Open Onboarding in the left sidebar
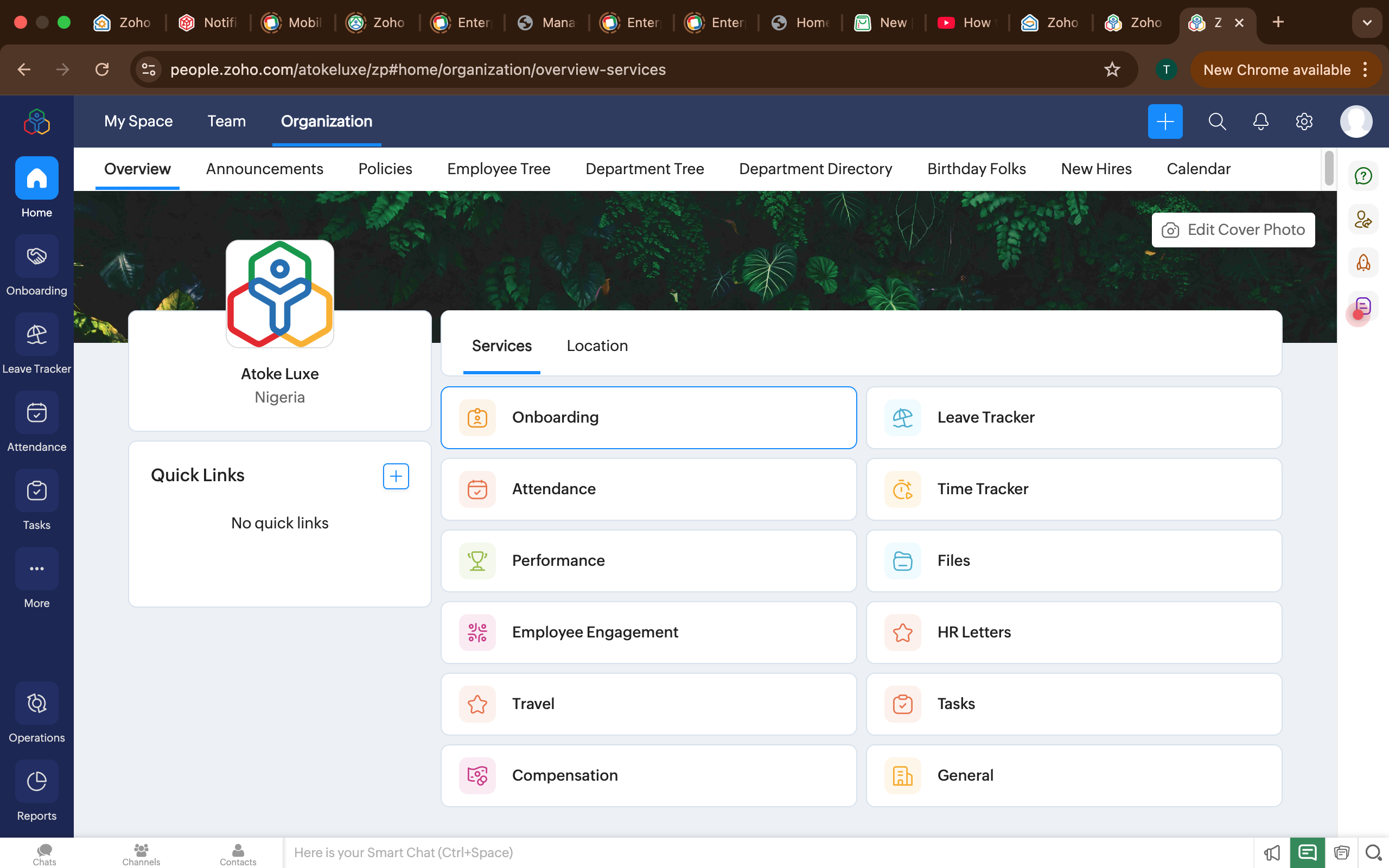The image size is (1389, 868). 37,257
